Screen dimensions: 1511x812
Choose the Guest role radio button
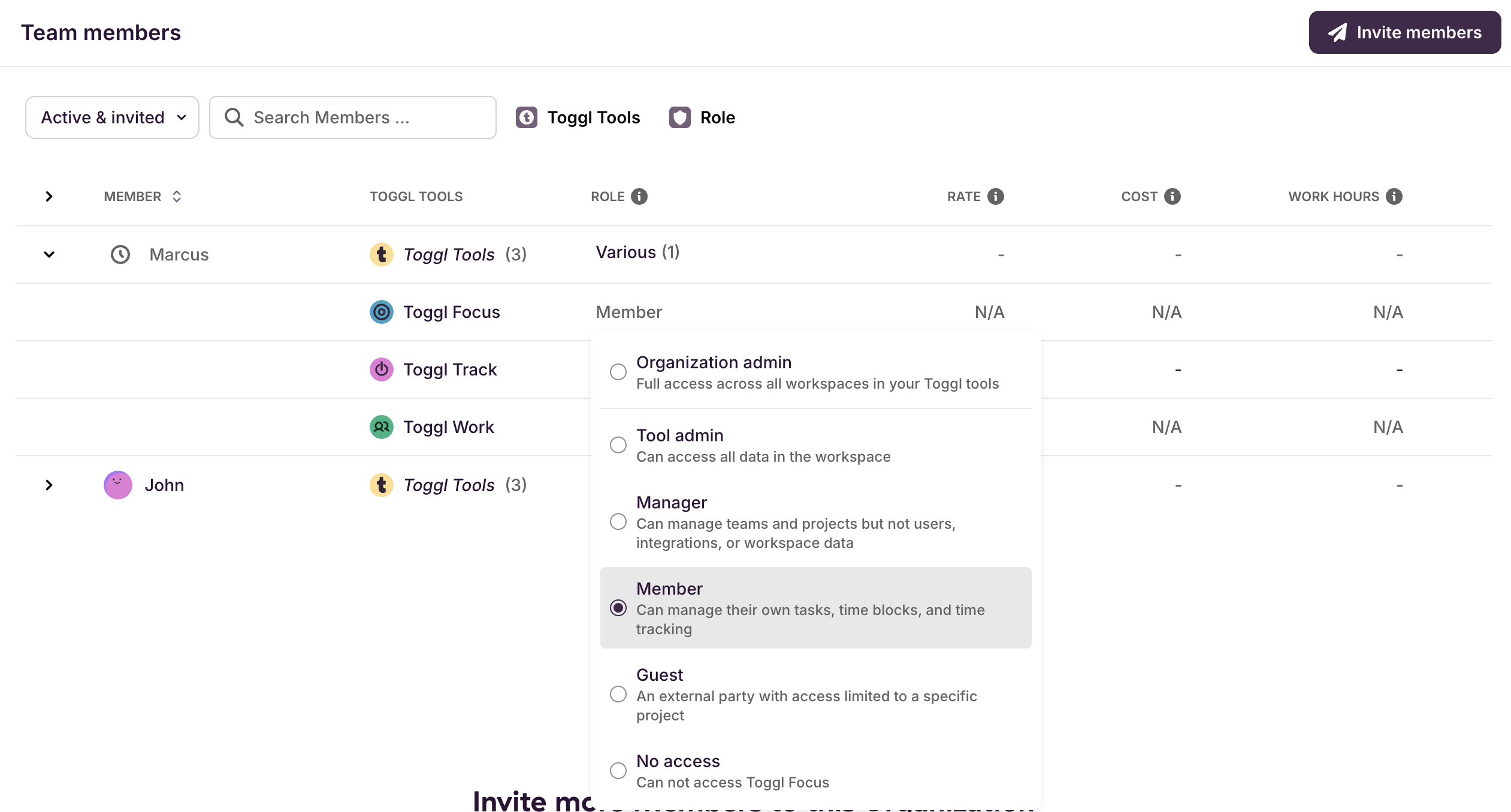[618, 694]
